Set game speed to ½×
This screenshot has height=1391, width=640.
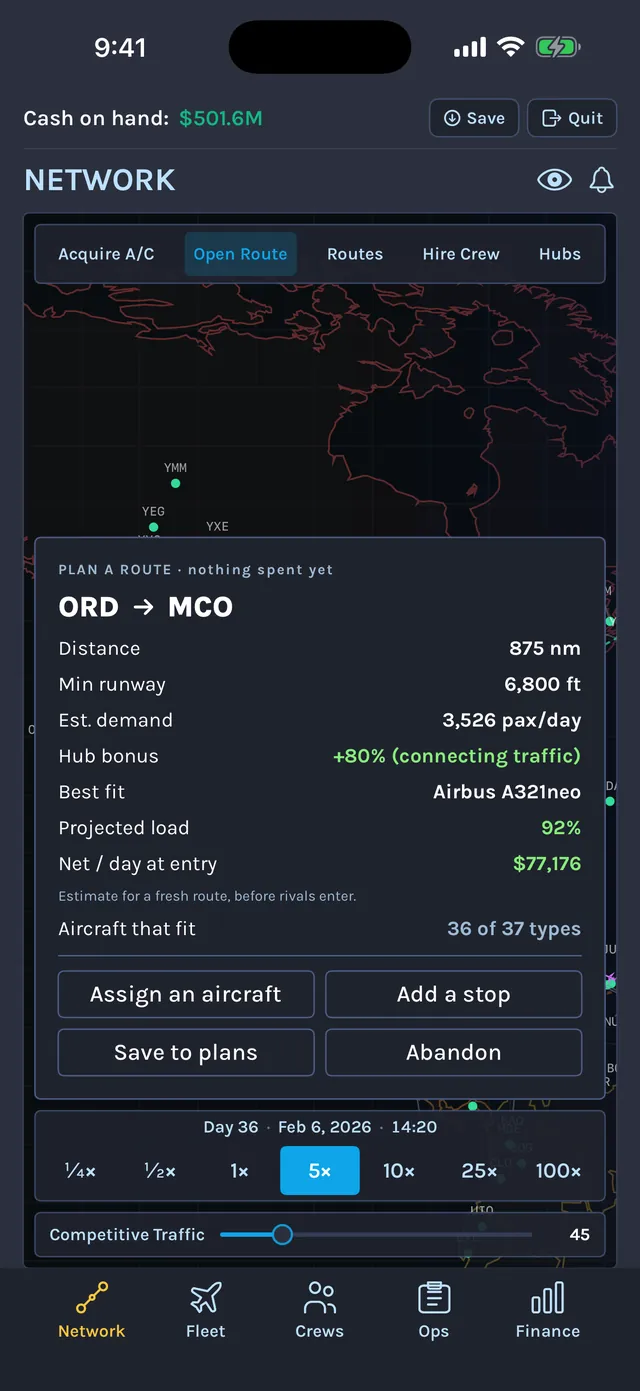tap(160, 1171)
